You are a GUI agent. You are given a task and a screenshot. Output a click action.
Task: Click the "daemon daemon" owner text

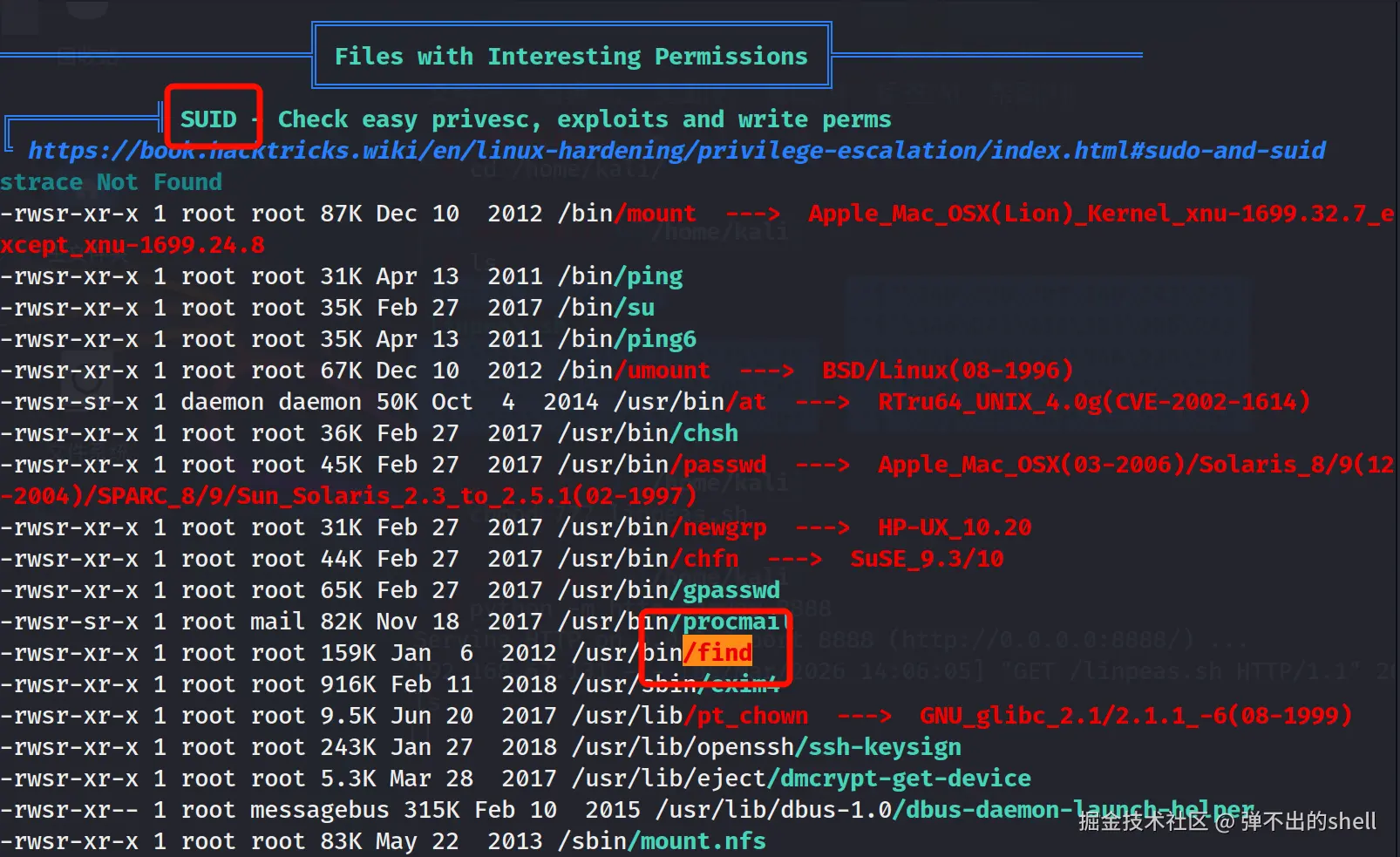point(271,402)
